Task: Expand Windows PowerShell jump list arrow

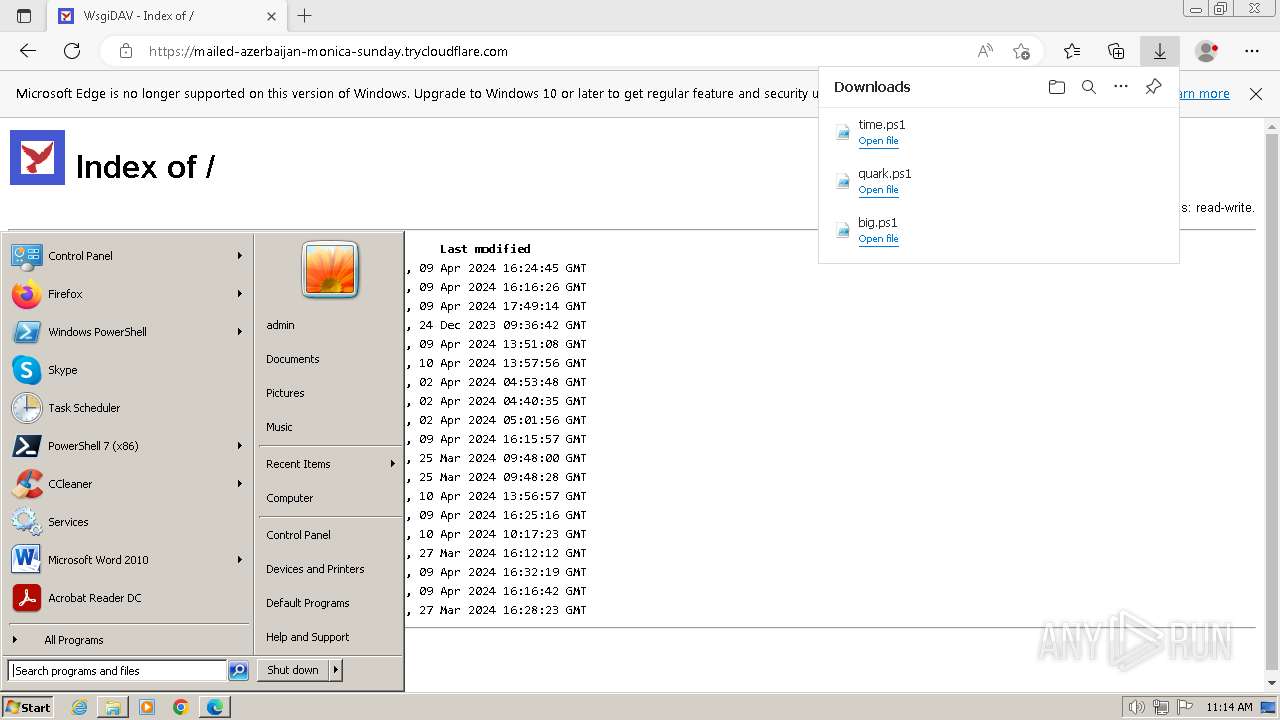Action: click(239, 332)
